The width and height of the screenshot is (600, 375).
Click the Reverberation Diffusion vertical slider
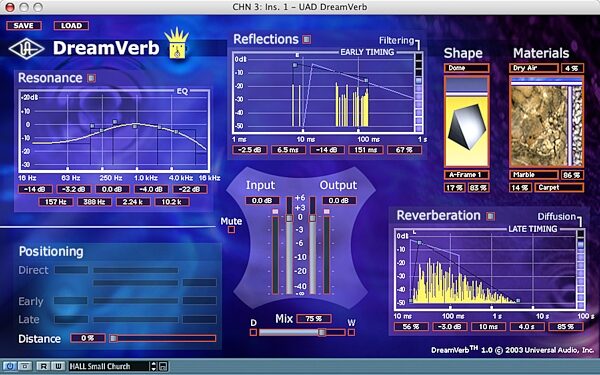(x=581, y=269)
